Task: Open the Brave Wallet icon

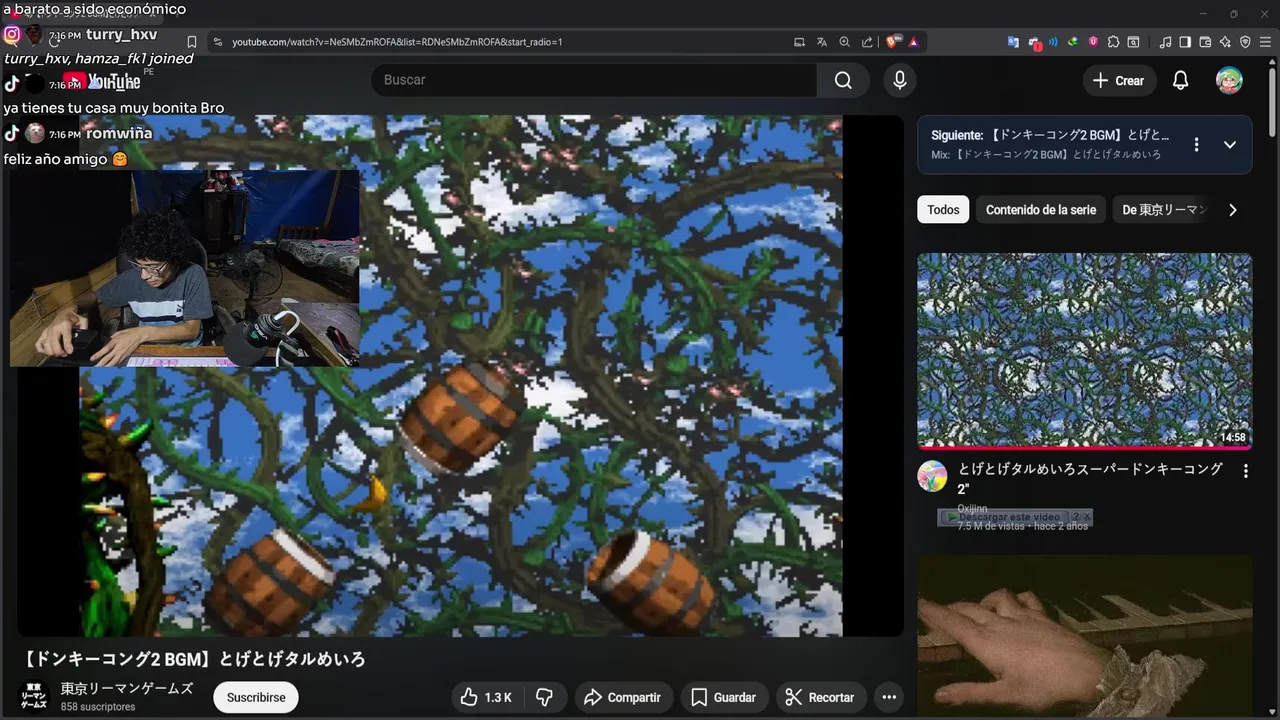Action: (1205, 42)
